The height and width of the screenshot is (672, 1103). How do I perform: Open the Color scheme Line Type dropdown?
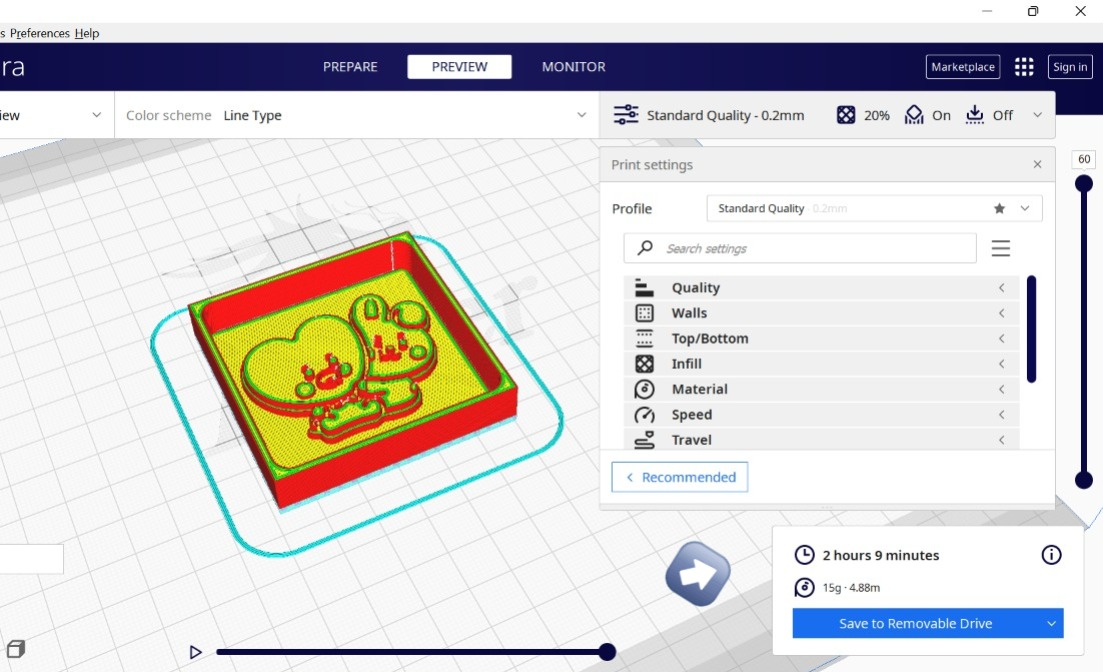click(355, 115)
